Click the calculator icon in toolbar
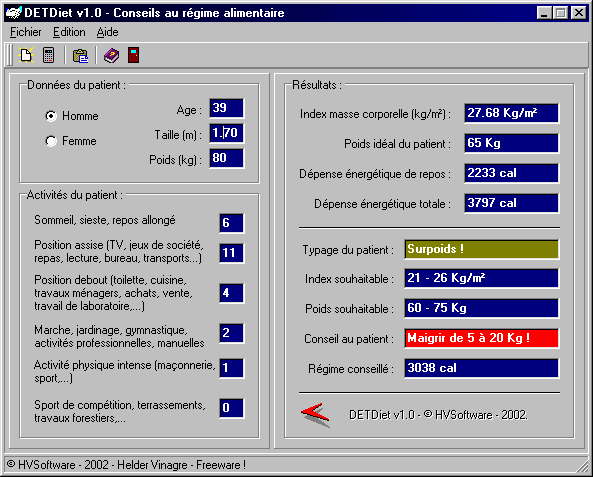 (48, 55)
